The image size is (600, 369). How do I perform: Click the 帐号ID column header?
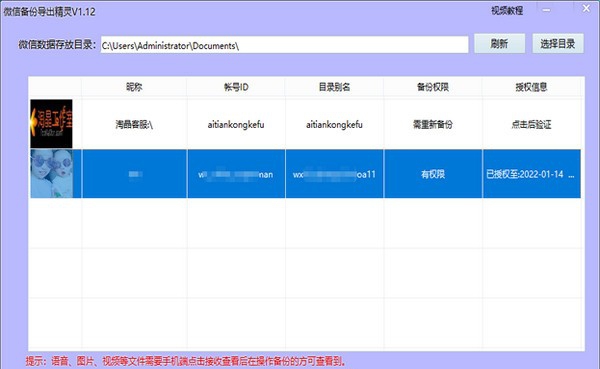coord(236,87)
